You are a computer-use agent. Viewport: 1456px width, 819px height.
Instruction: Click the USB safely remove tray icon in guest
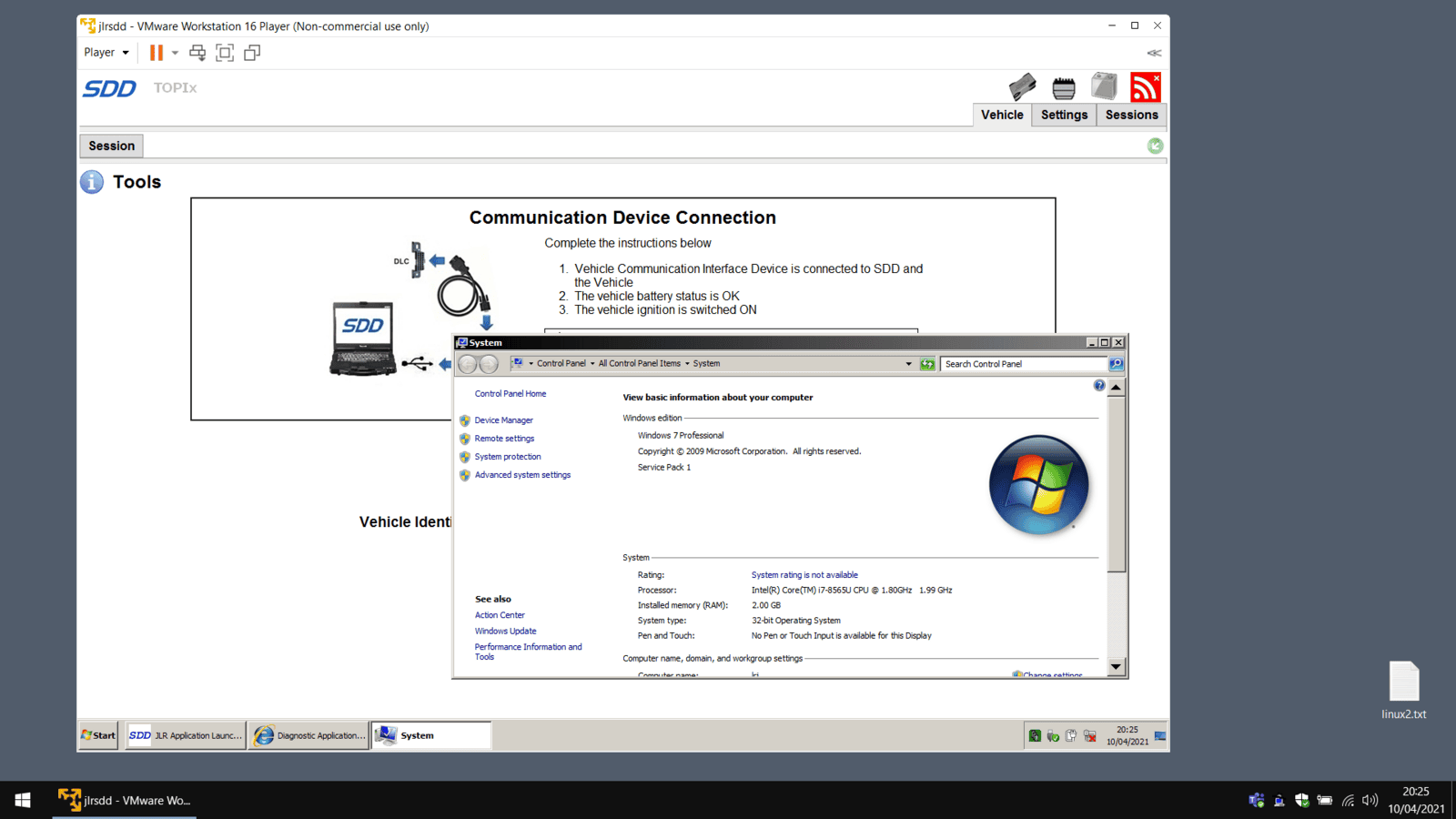(1053, 735)
